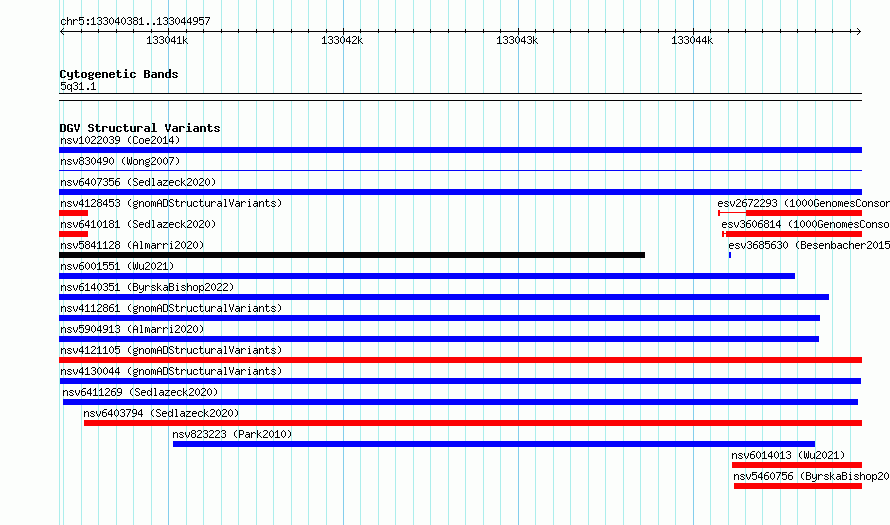The width and height of the screenshot is (890, 525).
Task: Open nsv4130044 (gnomADStructuralVariants) label
Action: pos(171,371)
